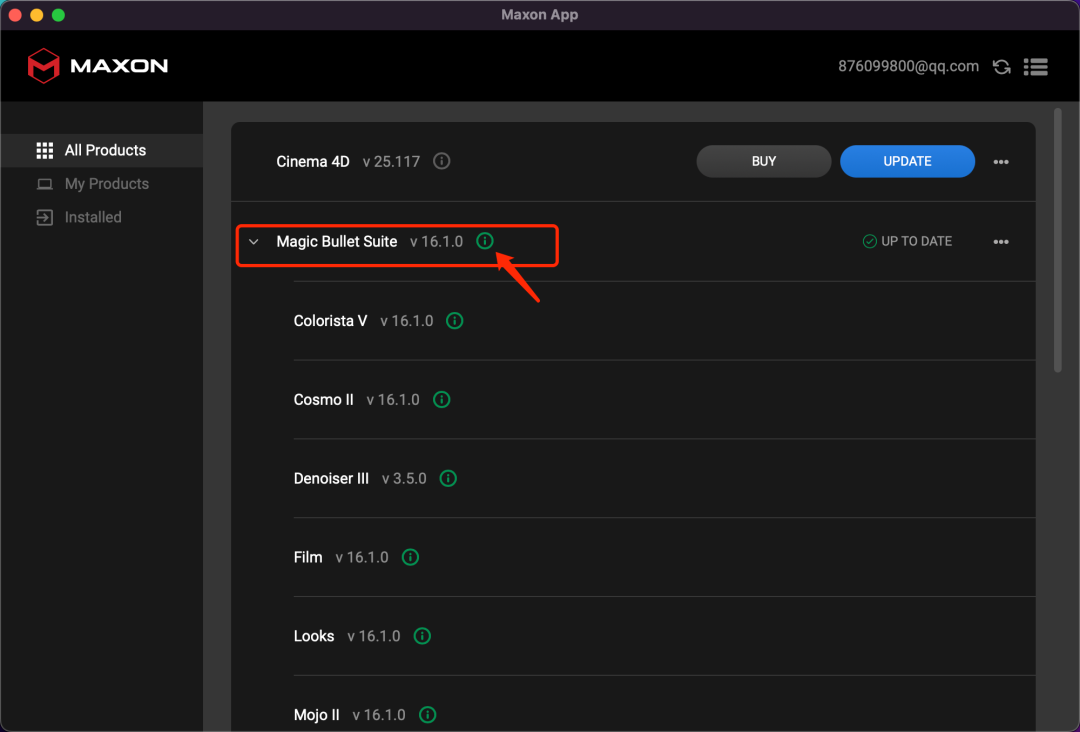Open Magic Bullet Suite more options

(1001, 242)
